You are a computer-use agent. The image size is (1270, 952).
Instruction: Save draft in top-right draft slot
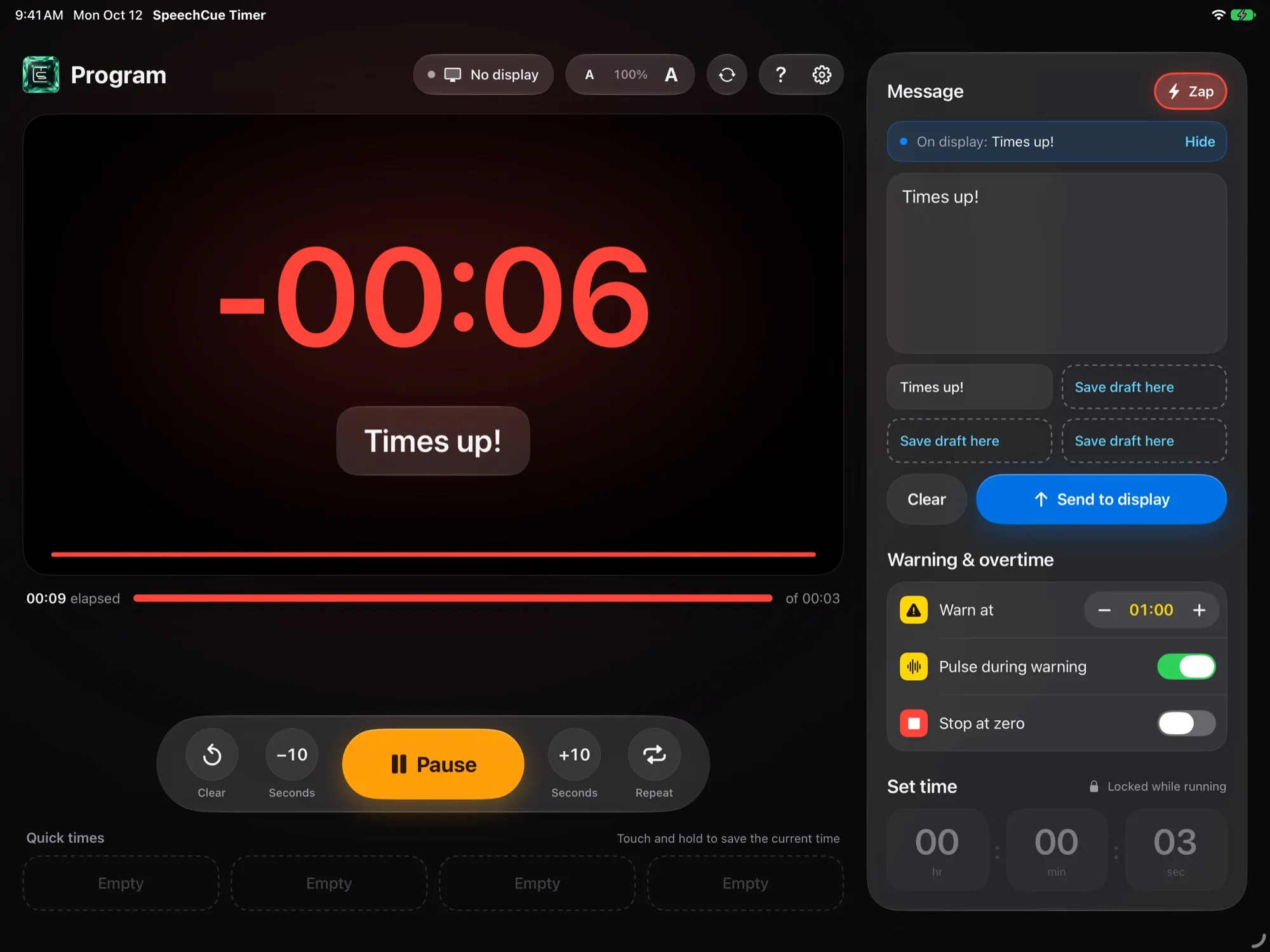tap(1144, 387)
